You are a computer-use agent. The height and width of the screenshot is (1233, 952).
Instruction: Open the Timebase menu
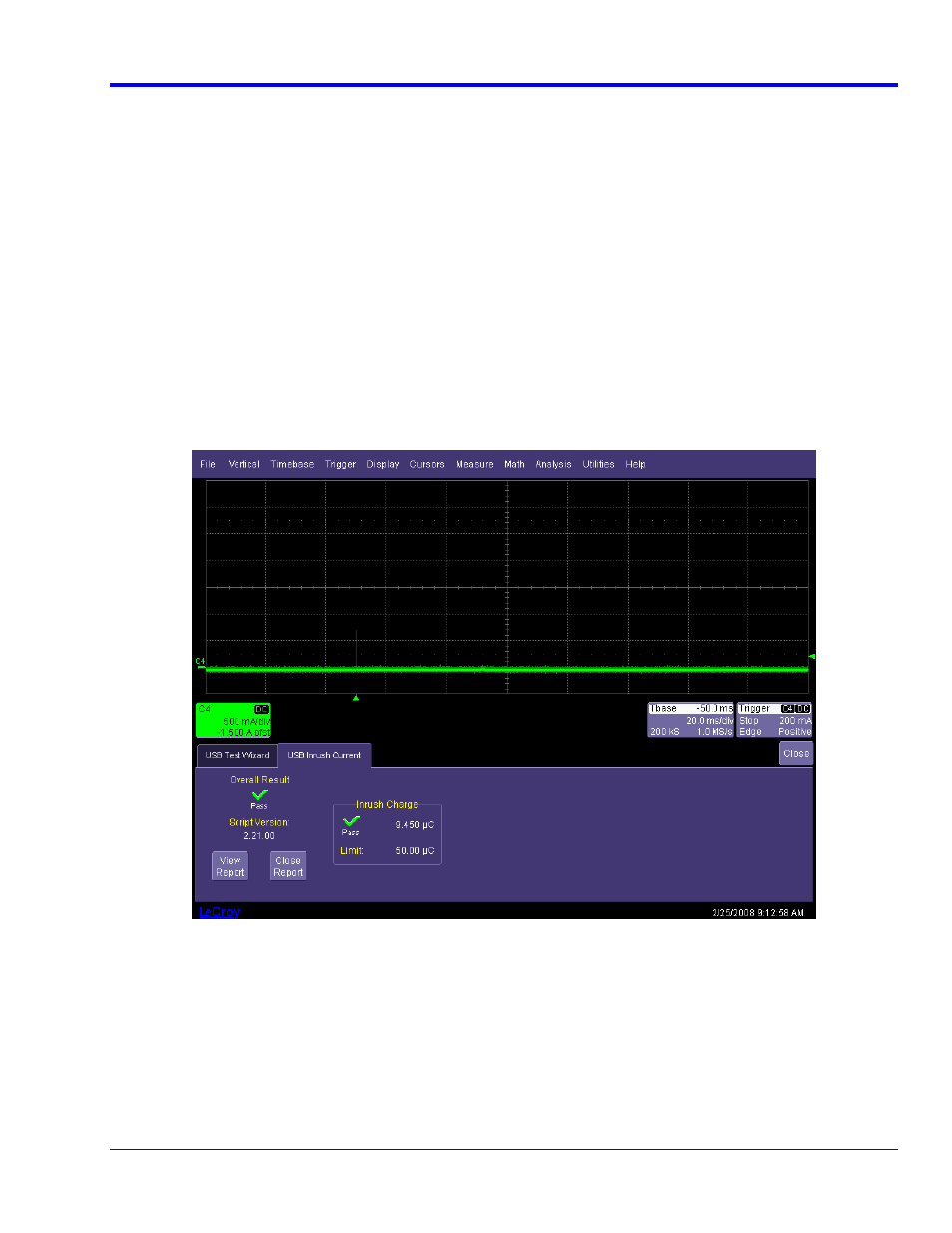tap(292, 464)
